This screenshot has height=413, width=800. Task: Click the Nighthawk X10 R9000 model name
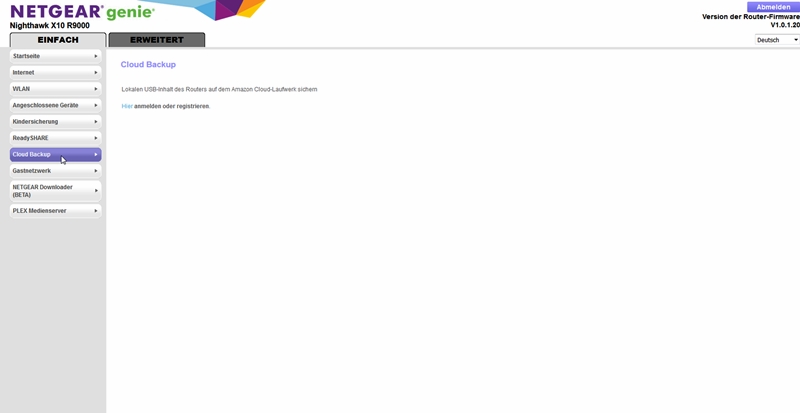click(x=50, y=25)
